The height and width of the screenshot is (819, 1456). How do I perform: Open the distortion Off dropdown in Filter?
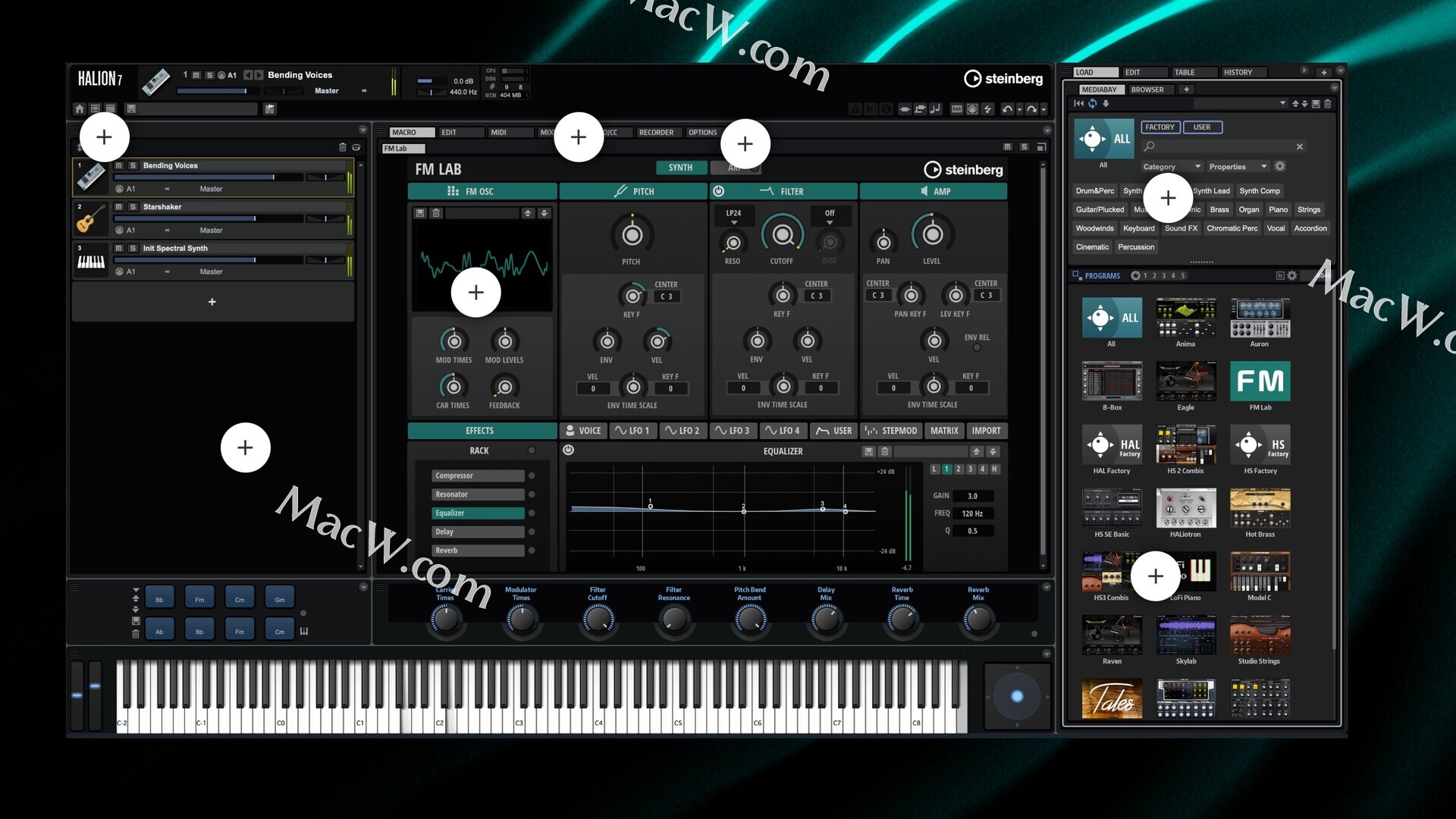[x=830, y=217]
